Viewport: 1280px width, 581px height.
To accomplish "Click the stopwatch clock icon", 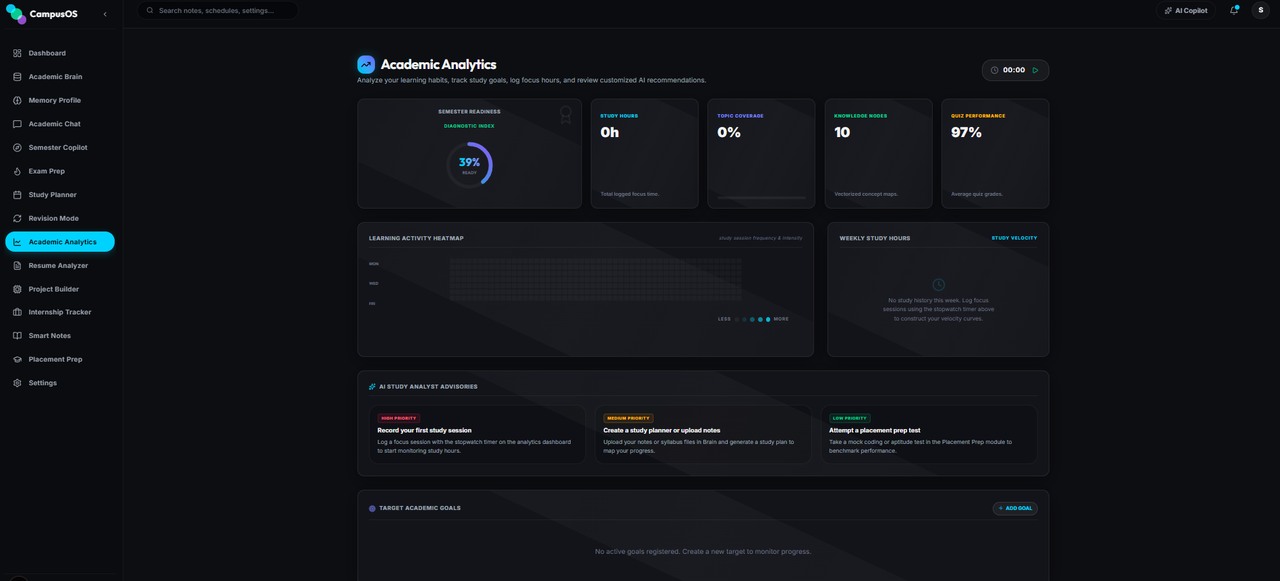I will [x=994, y=70].
